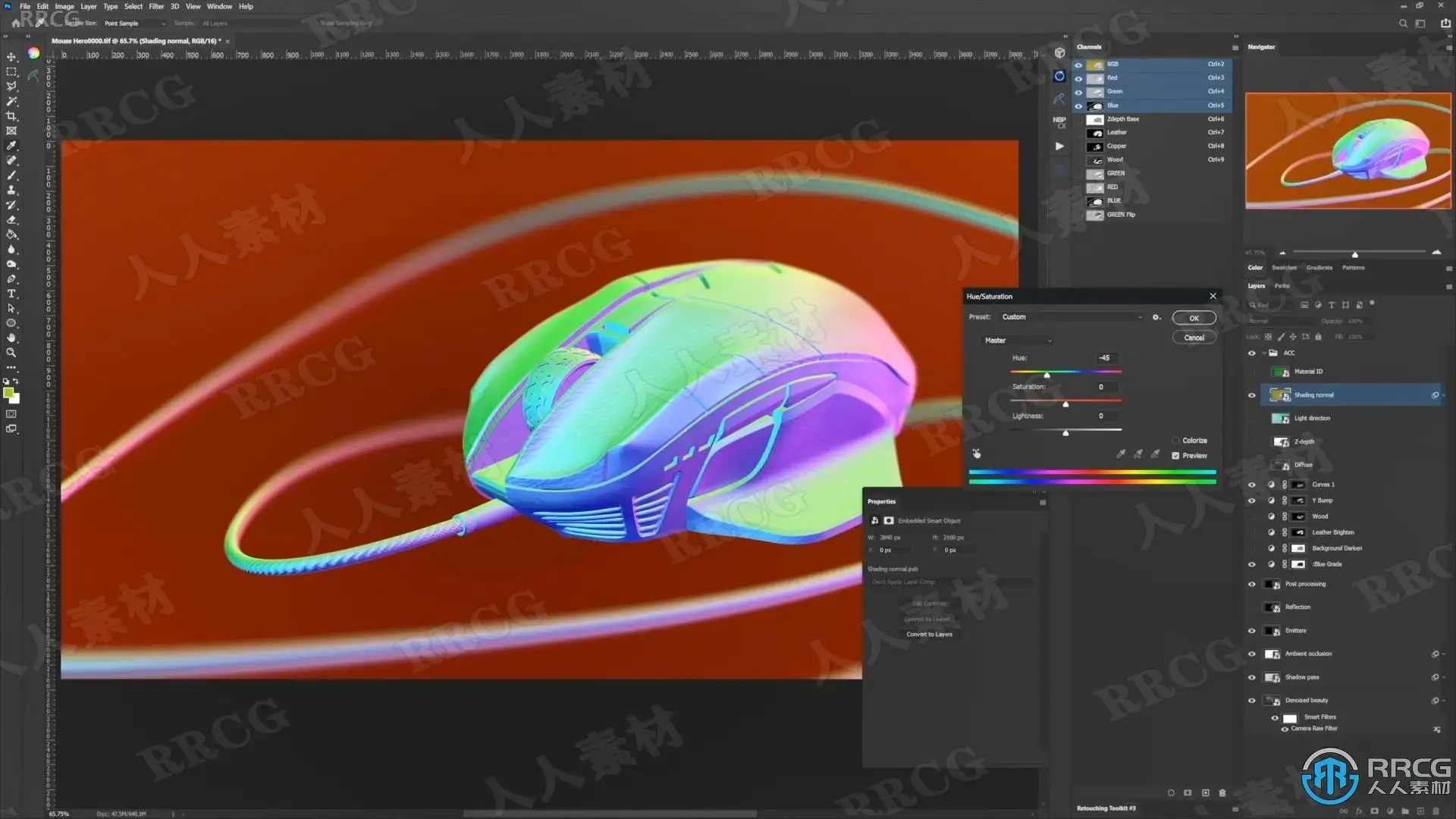Open the Preset Custom dropdown
1456x819 pixels.
coord(1069,317)
